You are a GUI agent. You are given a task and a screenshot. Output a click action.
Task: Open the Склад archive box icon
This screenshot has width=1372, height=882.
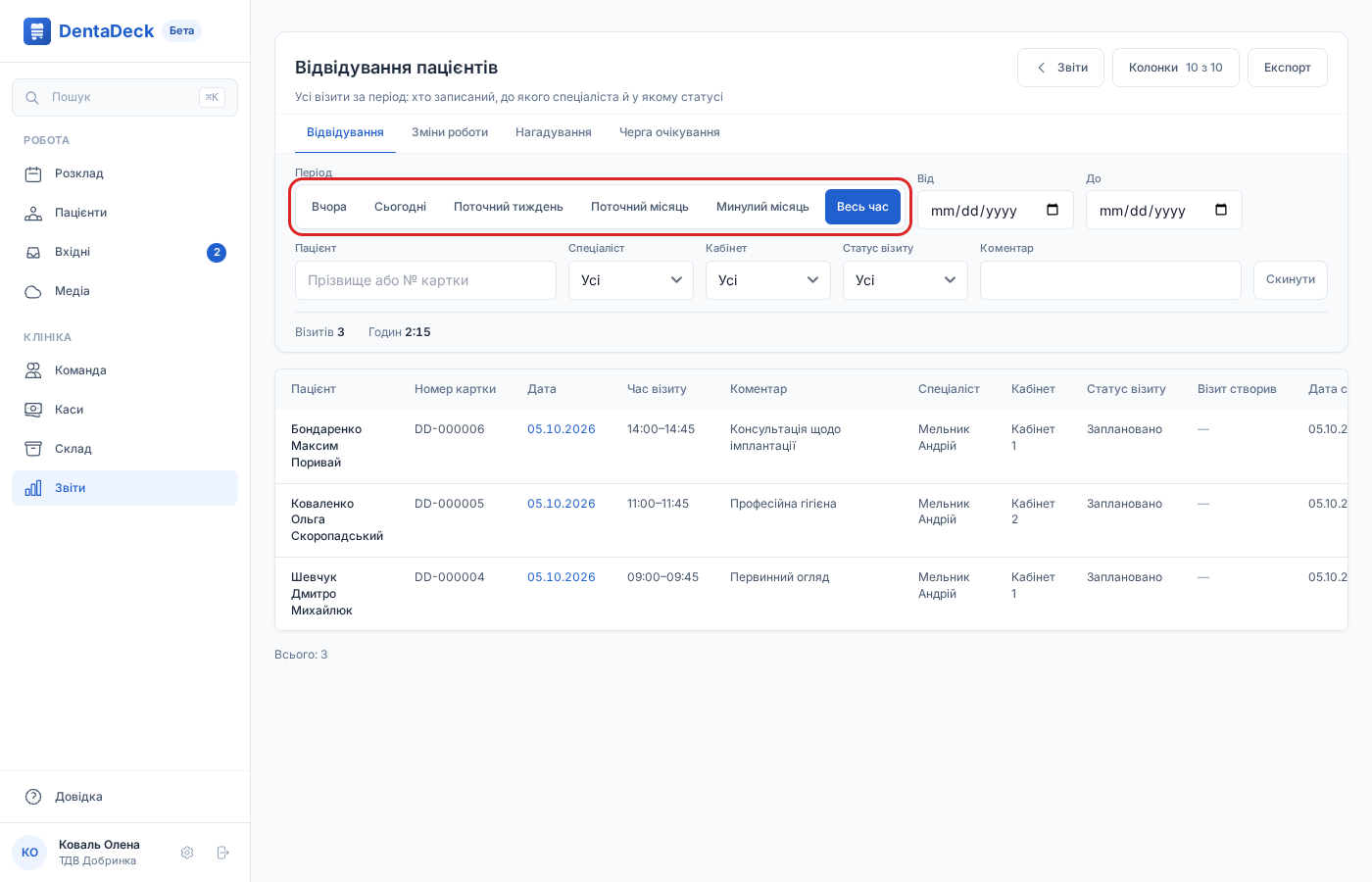coord(33,449)
